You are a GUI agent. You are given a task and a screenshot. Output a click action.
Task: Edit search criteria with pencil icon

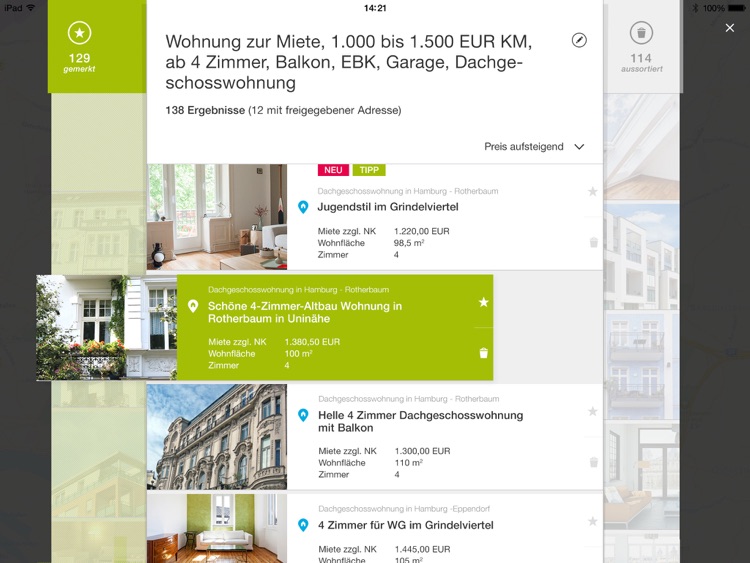[x=579, y=40]
